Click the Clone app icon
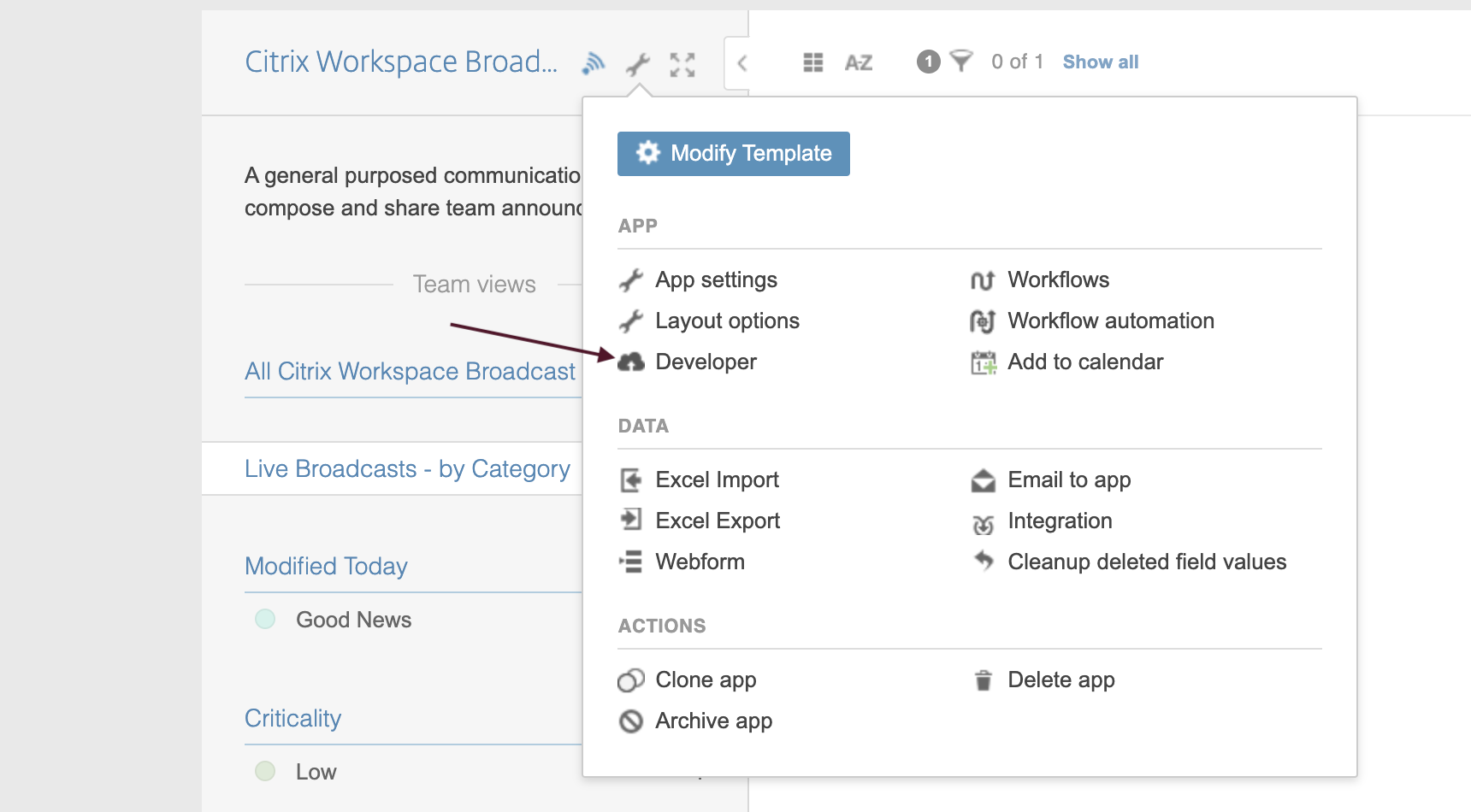 tap(631, 680)
